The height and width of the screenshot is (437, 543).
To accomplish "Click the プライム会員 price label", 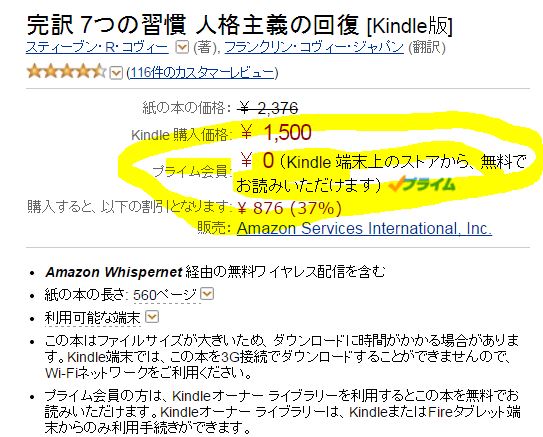I will [x=191, y=171].
